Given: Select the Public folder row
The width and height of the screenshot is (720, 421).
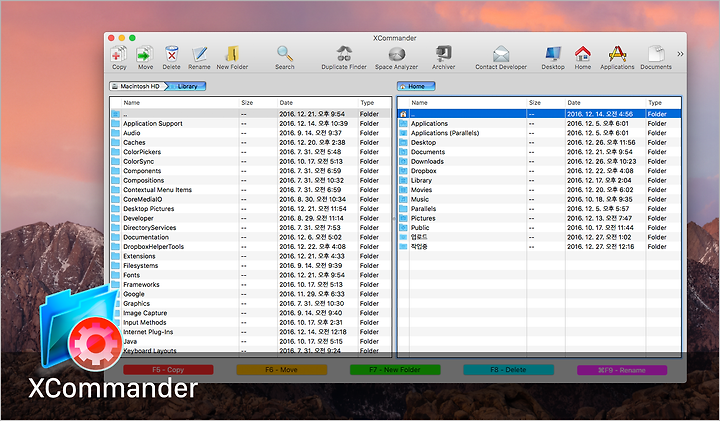Looking at the screenshot, I should click(x=540, y=228).
